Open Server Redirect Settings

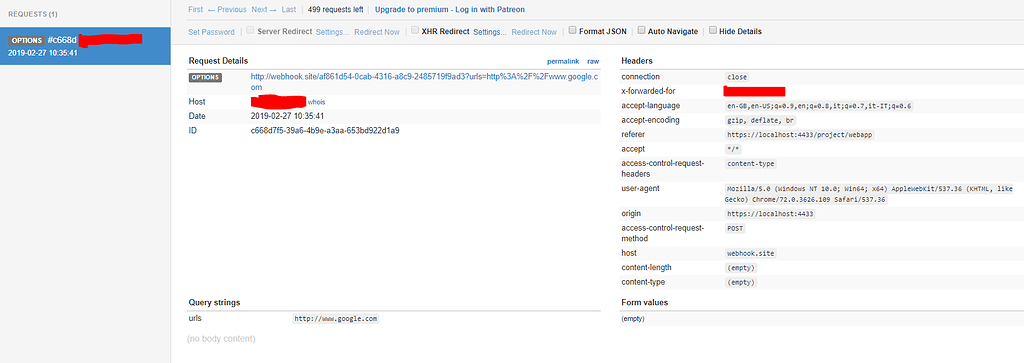click(332, 31)
